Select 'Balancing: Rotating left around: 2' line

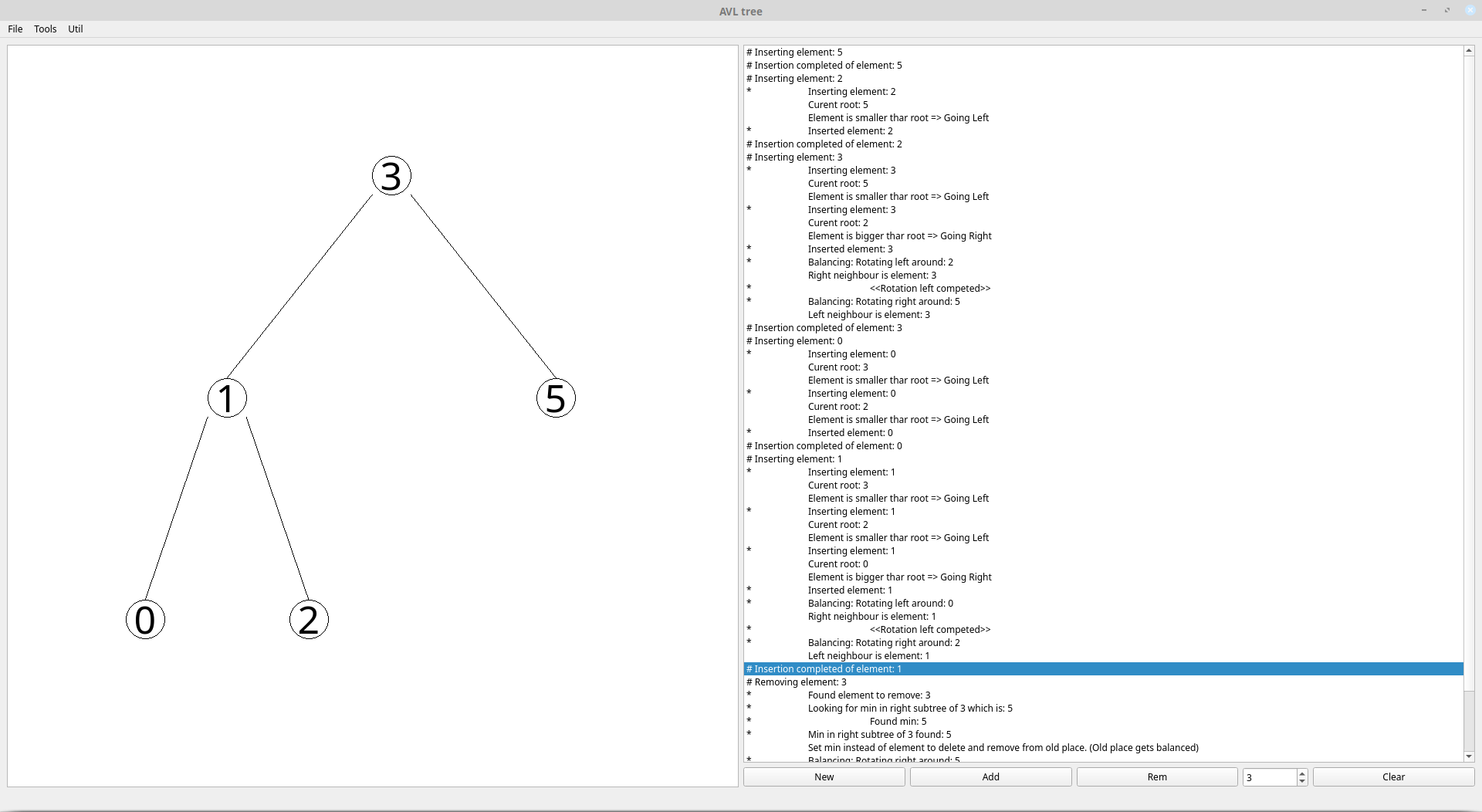tap(1104, 262)
